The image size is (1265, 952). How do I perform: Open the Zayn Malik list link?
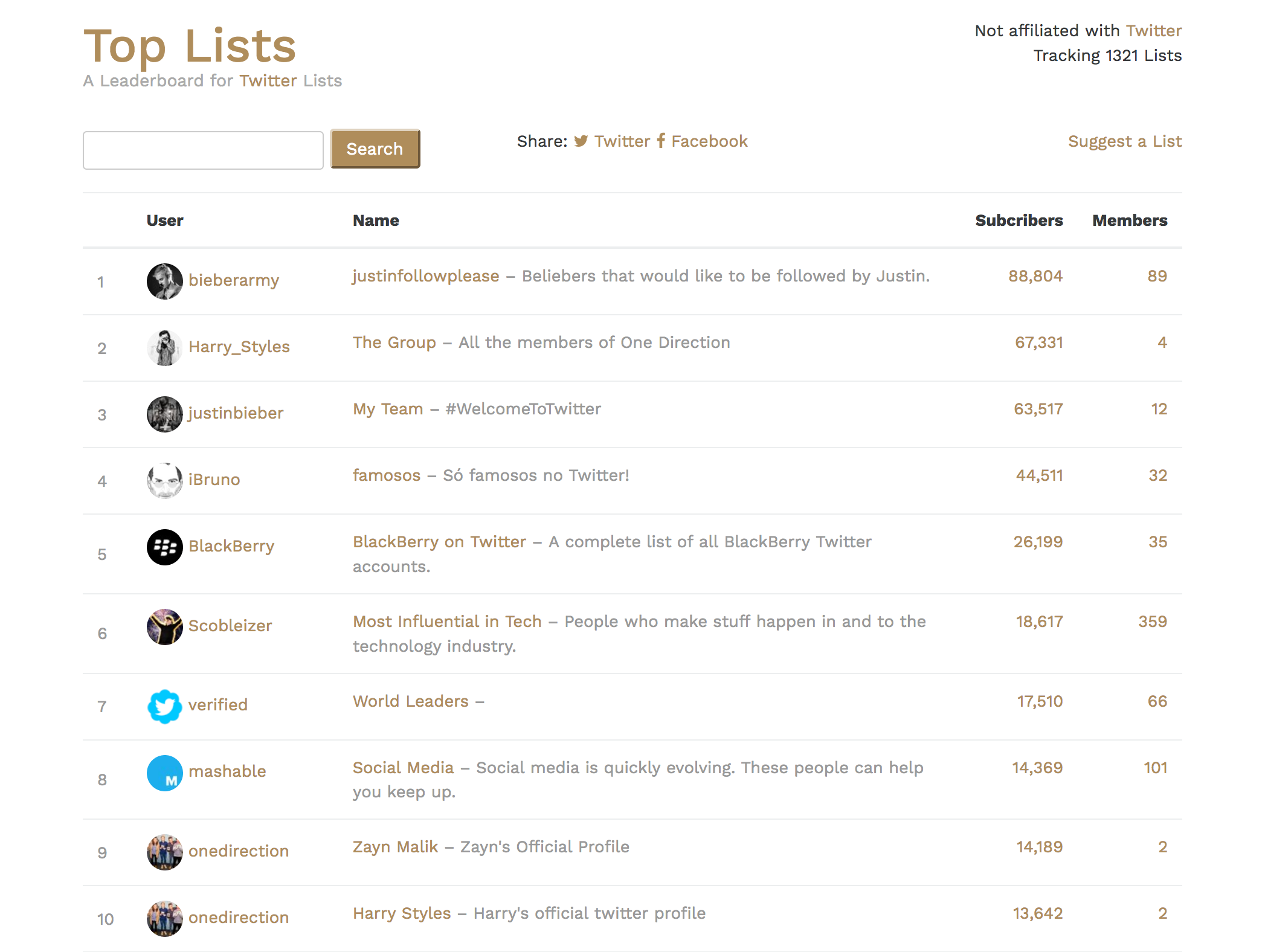pos(395,847)
